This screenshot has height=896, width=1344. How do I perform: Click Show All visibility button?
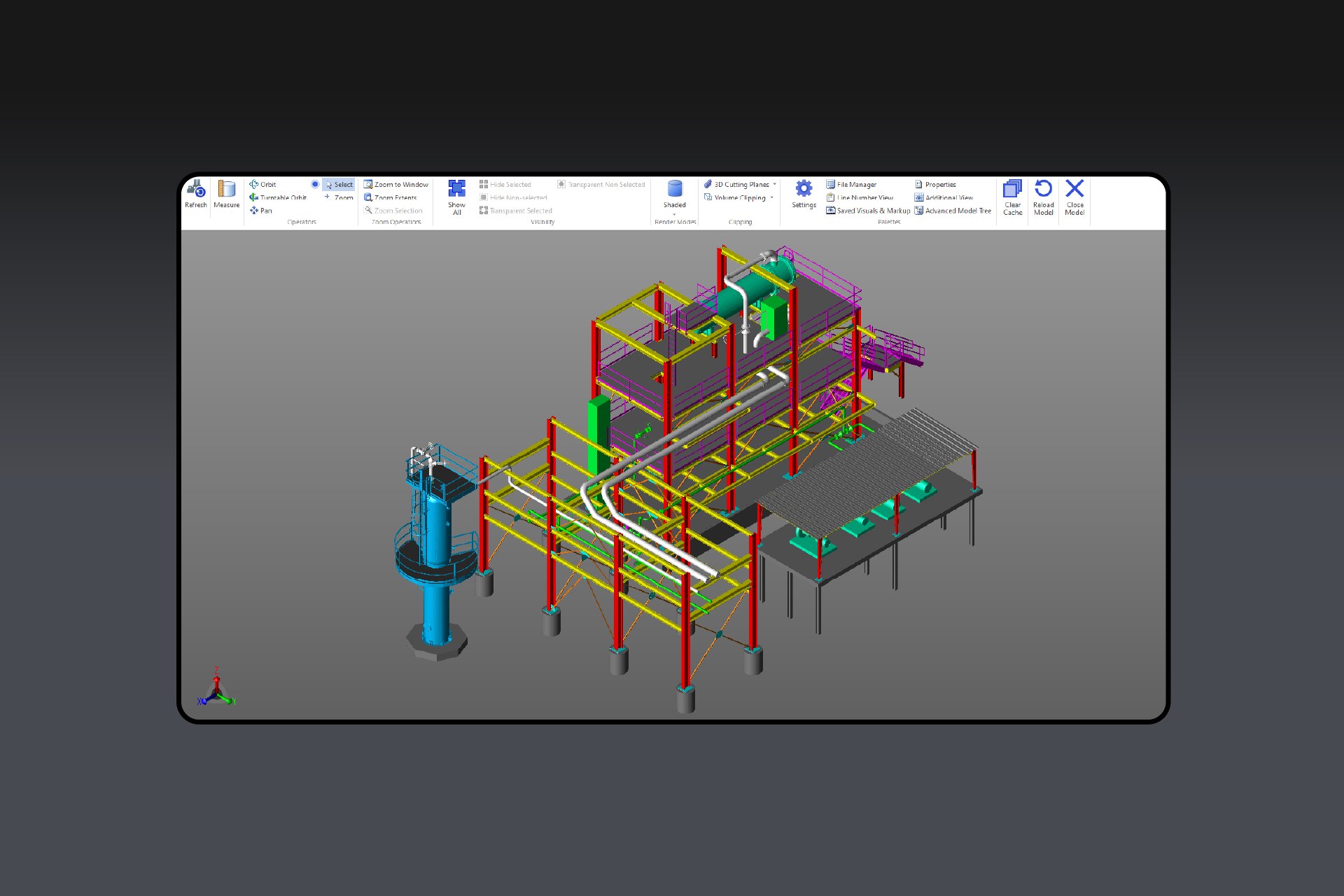[x=456, y=195]
